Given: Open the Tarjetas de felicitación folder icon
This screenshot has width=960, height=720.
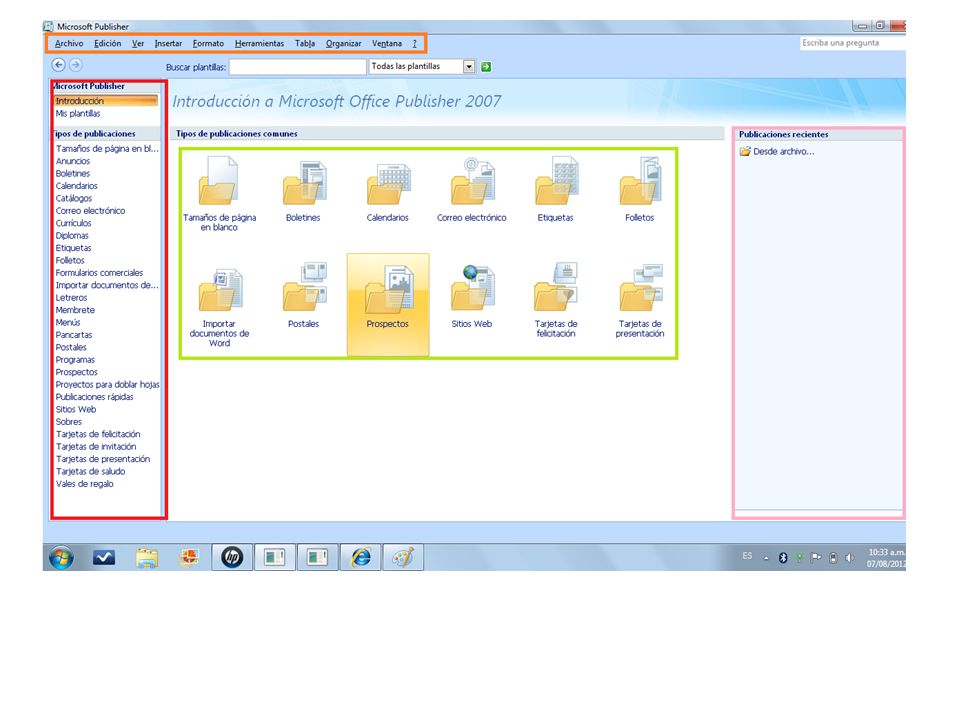Looking at the screenshot, I should (556, 288).
